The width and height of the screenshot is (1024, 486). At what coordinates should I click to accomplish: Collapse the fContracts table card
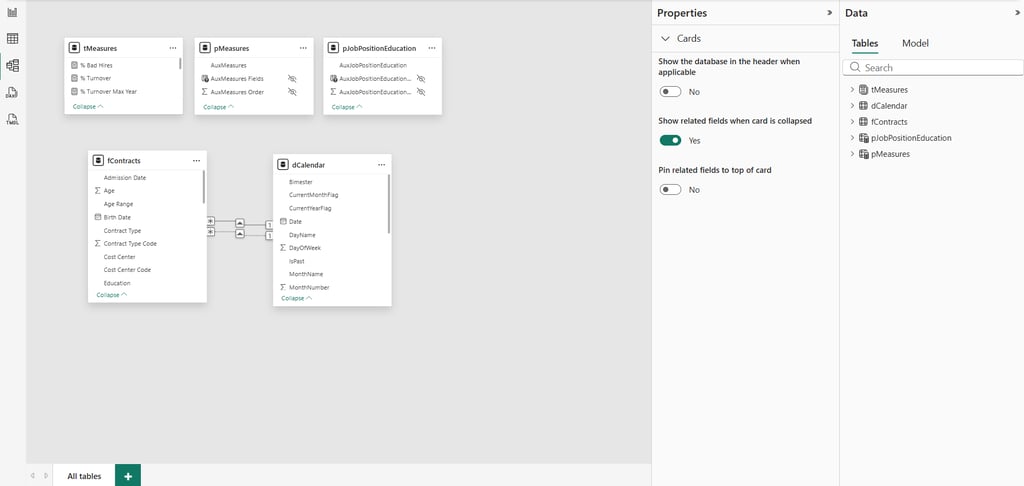pos(112,295)
